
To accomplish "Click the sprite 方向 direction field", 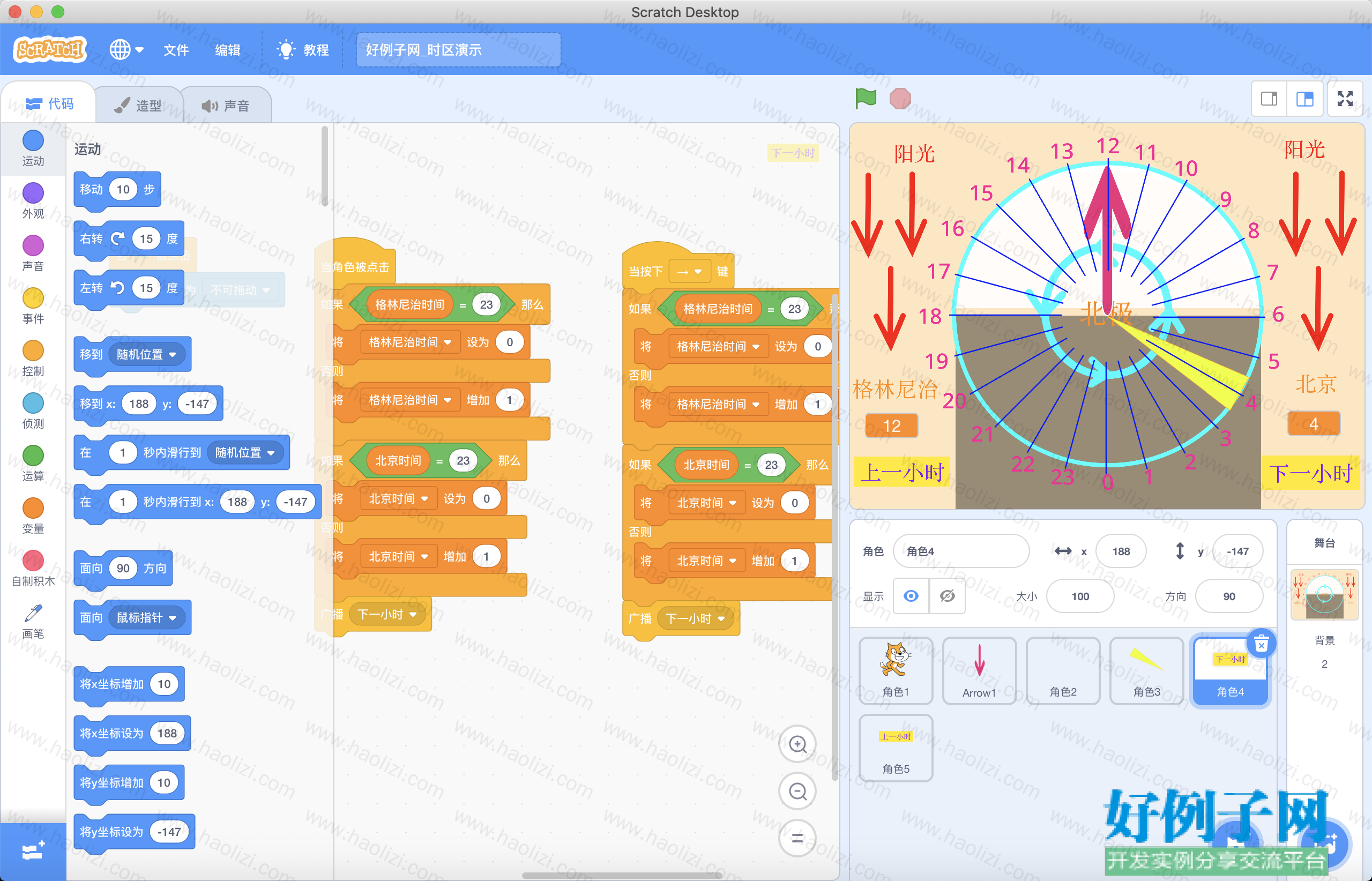I will (1228, 596).
